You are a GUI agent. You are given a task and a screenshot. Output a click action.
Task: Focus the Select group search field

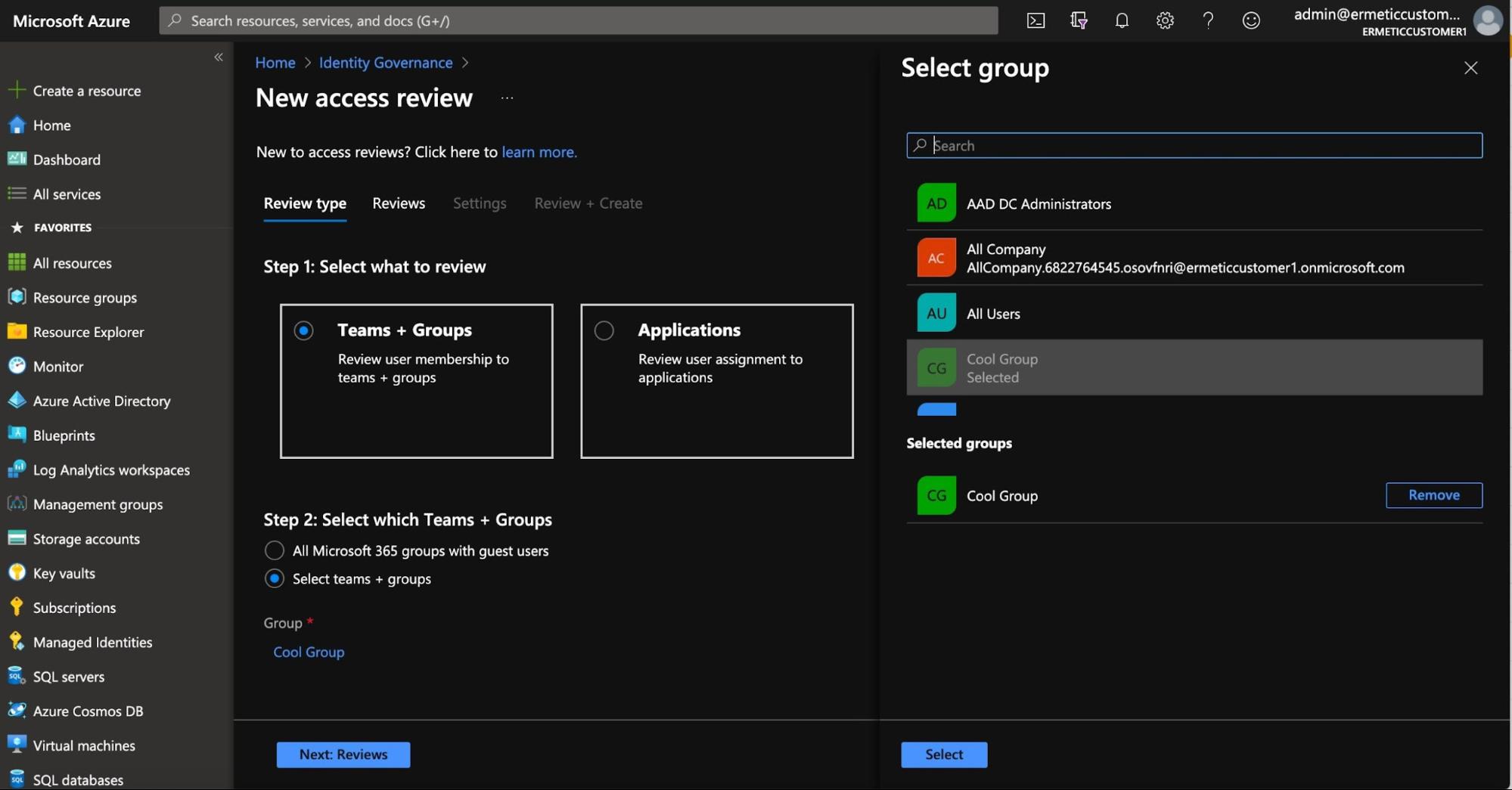[1194, 145]
